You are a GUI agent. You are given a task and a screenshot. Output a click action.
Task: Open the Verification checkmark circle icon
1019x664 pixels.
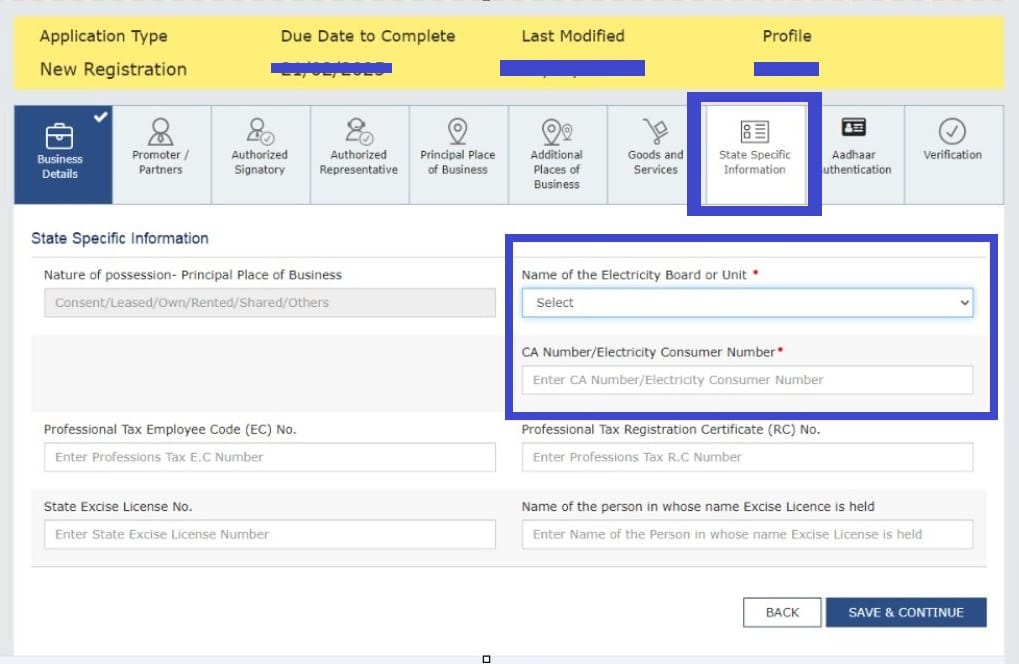[x=952, y=132]
